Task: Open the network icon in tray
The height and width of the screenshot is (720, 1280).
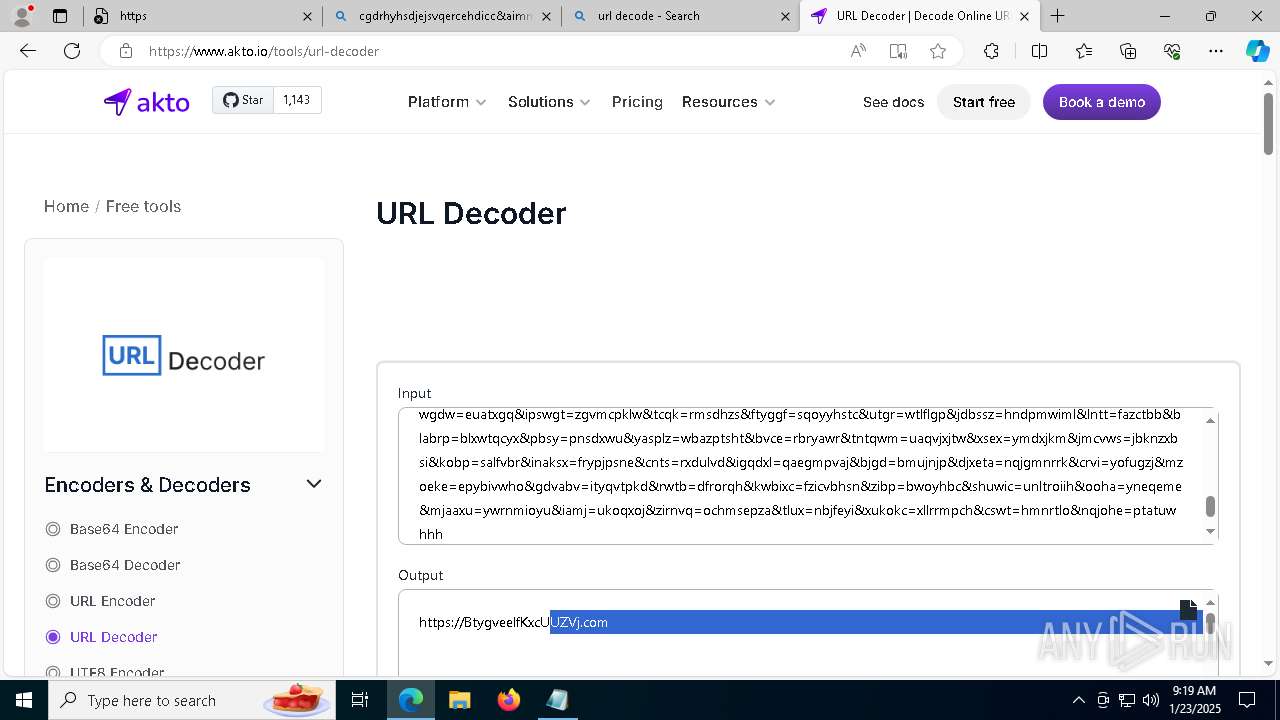Action: tap(1127, 700)
